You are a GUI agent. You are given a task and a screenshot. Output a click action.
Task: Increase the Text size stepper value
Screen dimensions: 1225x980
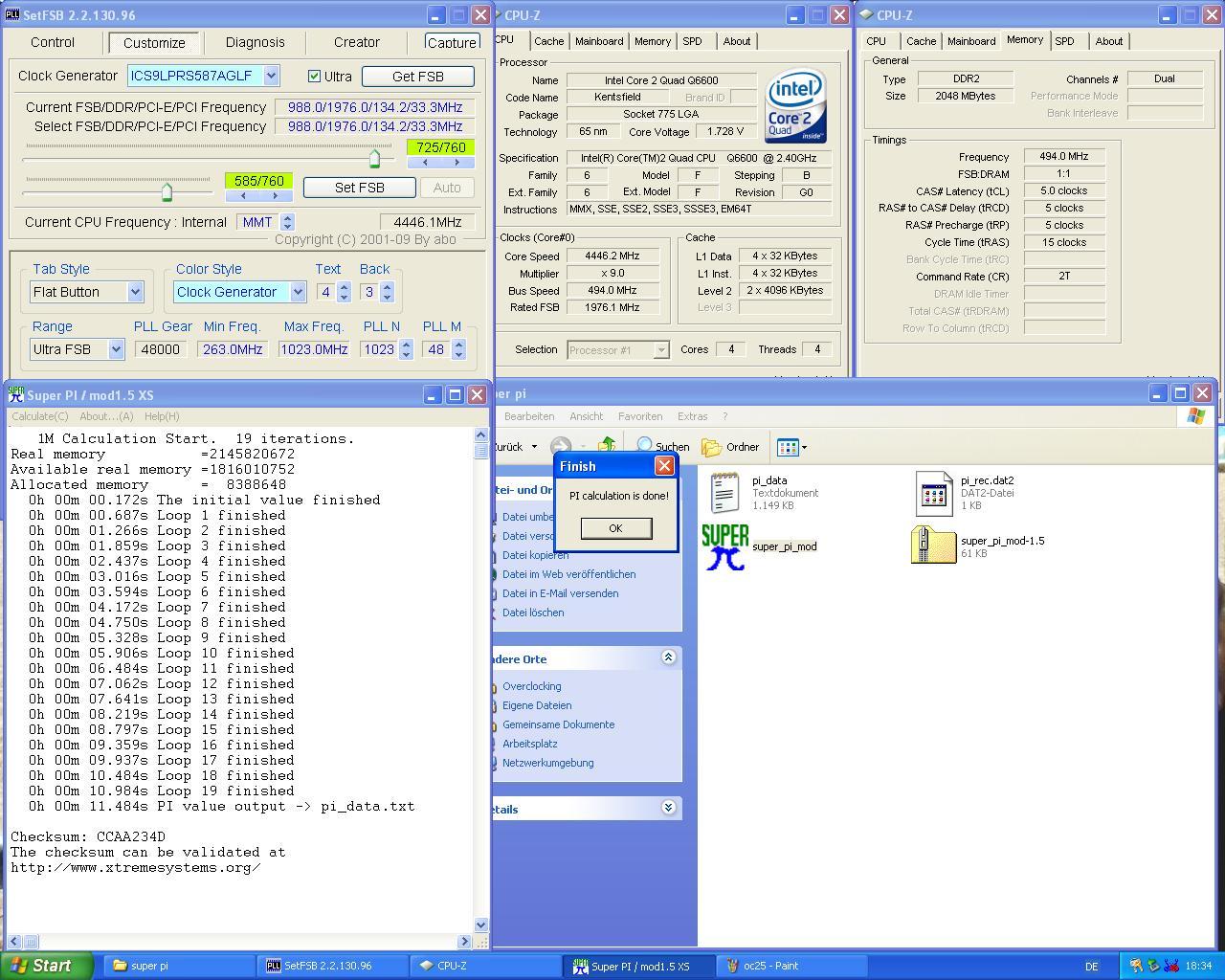click(x=344, y=286)
